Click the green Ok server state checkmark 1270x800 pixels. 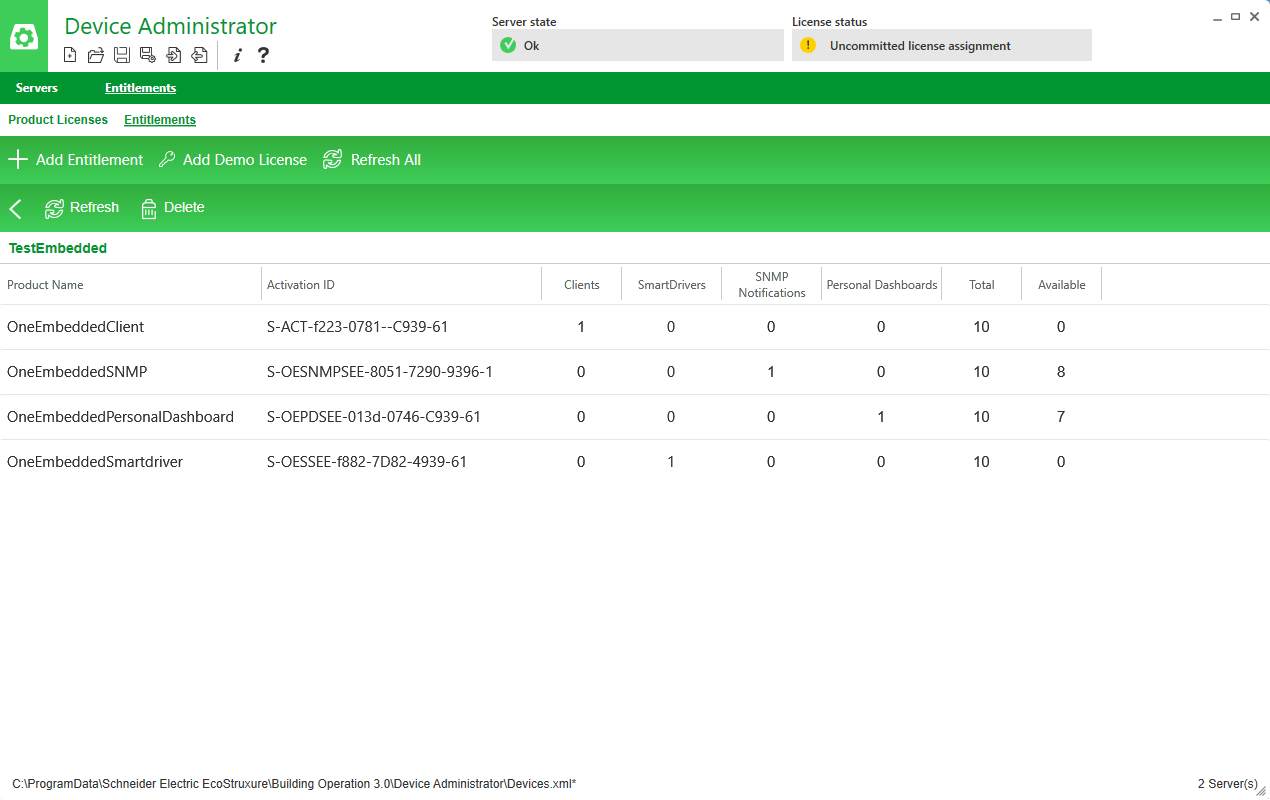pyautogui.click(x=508, y=45)
